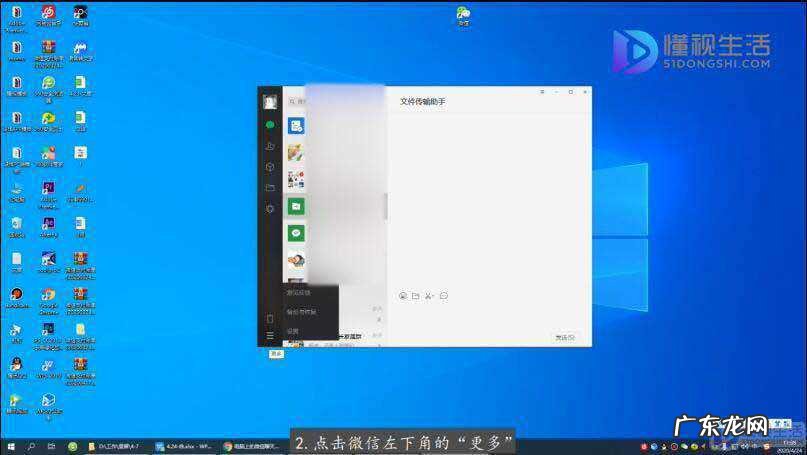Click the More hamburger icon at sidebar bottom

(270, 336)
